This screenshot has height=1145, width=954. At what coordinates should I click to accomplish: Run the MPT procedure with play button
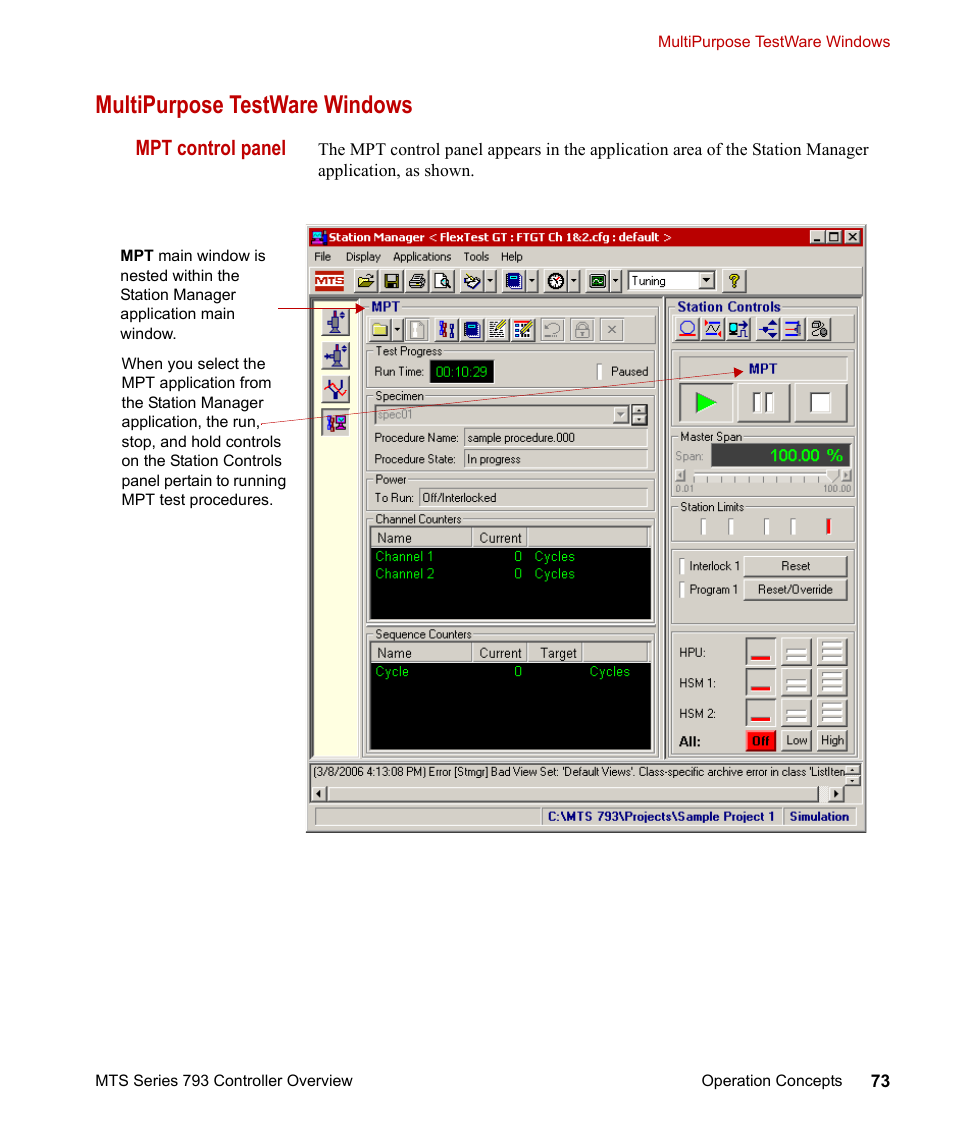(x=706, y=402)
